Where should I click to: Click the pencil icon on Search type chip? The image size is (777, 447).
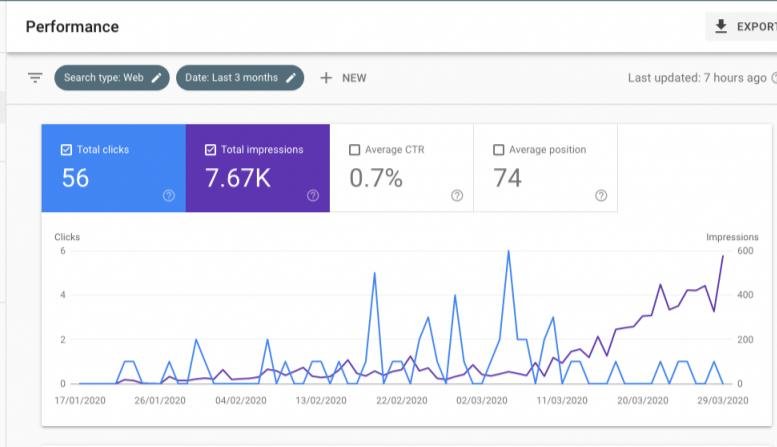pyautogui.click(x=157, y=78)
